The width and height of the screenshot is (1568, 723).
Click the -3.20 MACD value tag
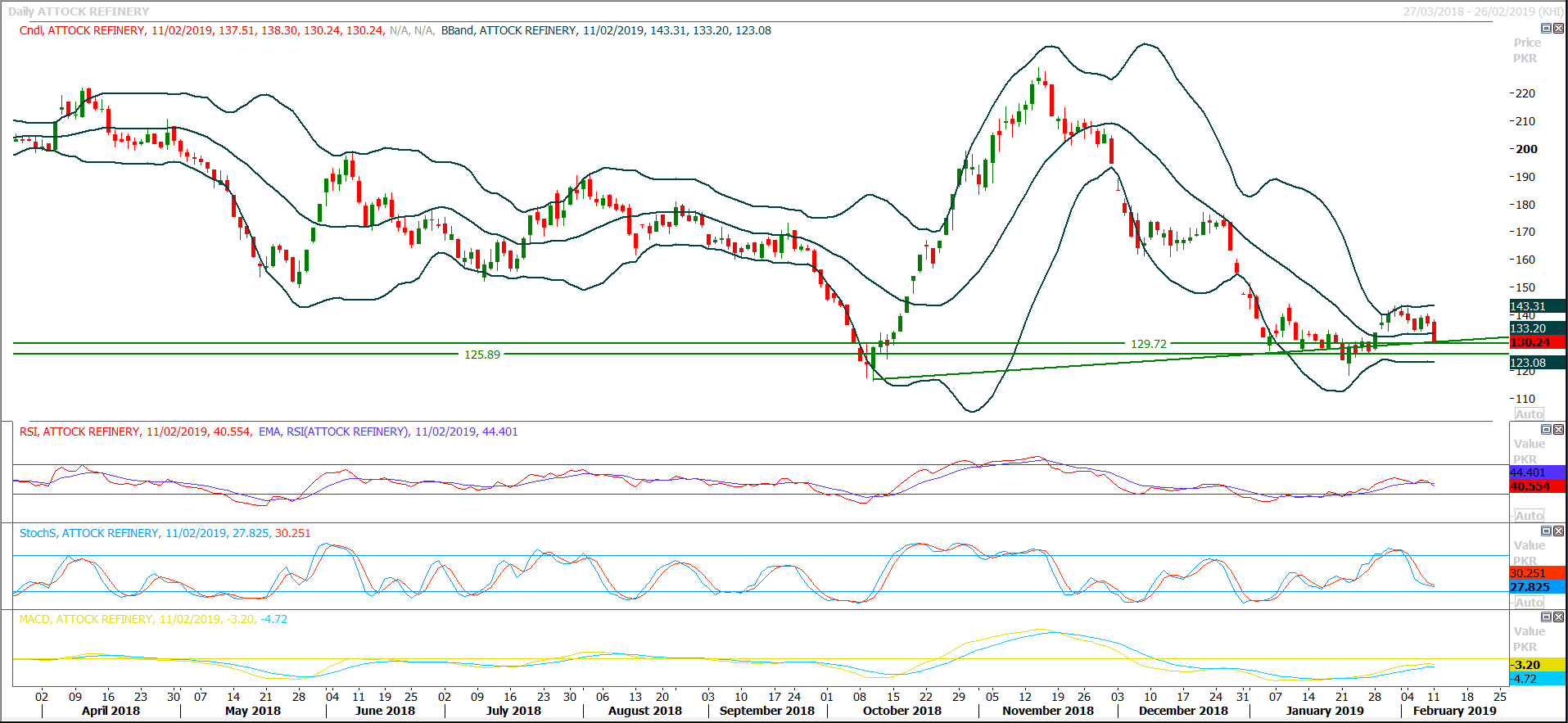pos(1537,665)
